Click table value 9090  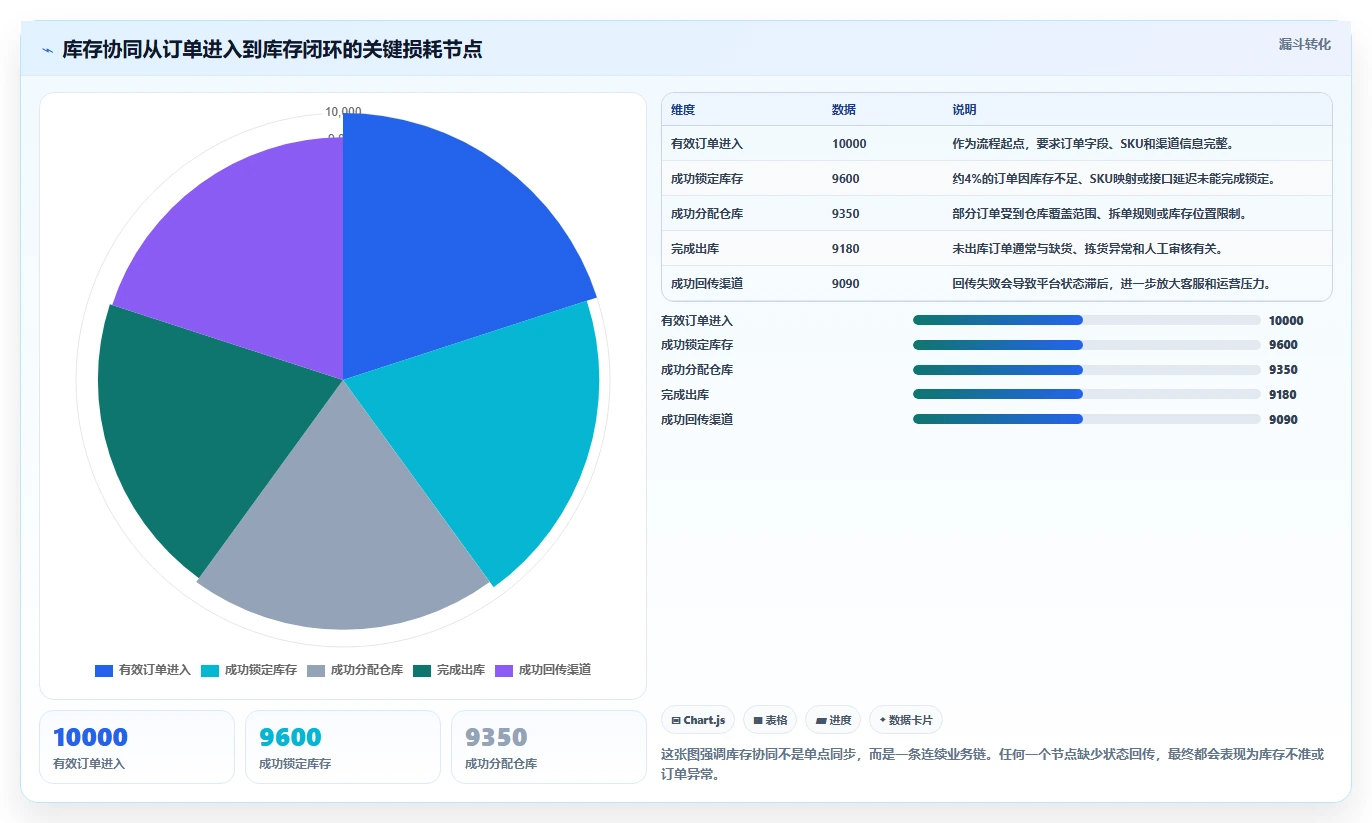846,284
